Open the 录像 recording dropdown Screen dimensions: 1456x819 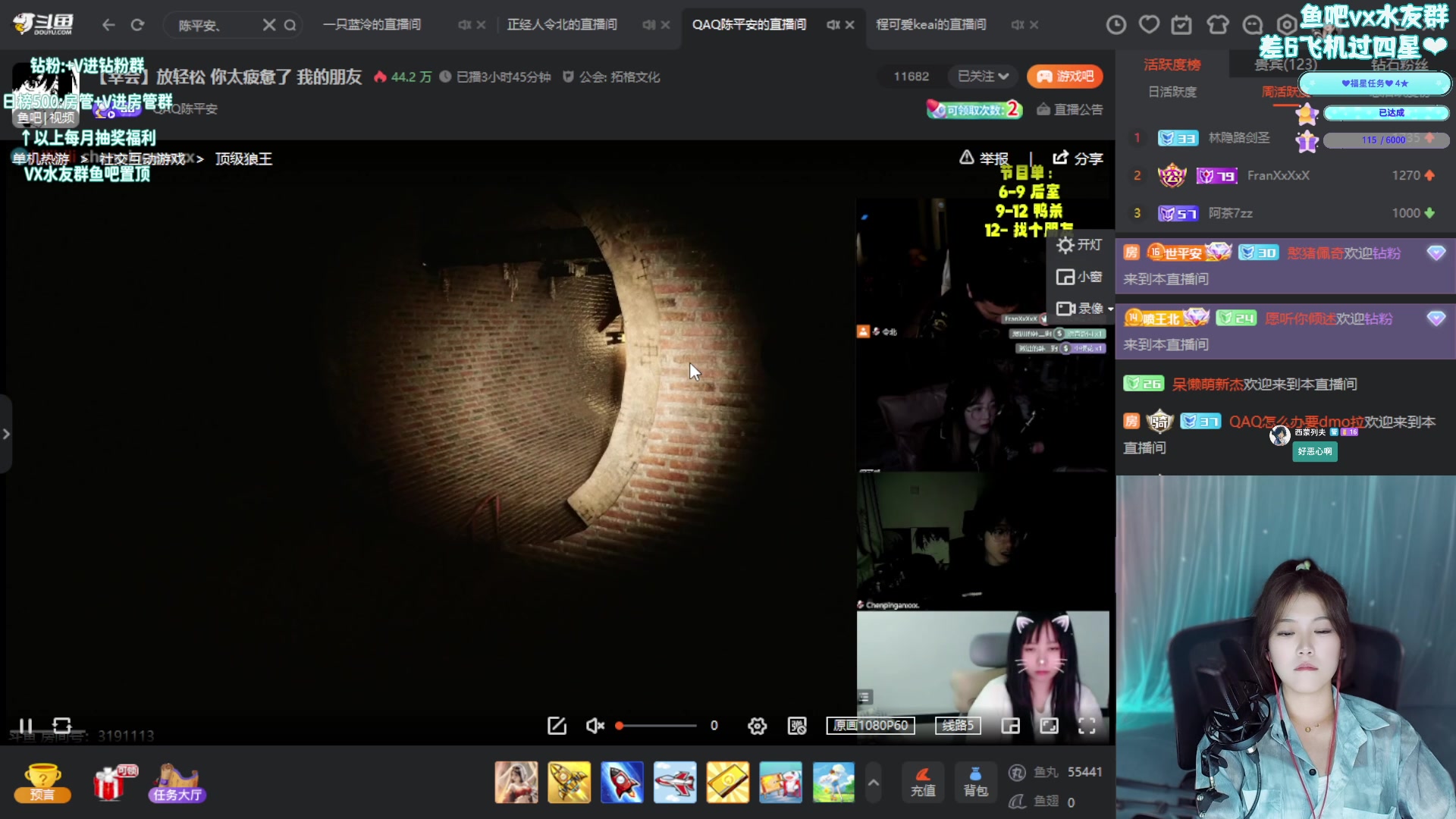click(x=1083, y=309)
